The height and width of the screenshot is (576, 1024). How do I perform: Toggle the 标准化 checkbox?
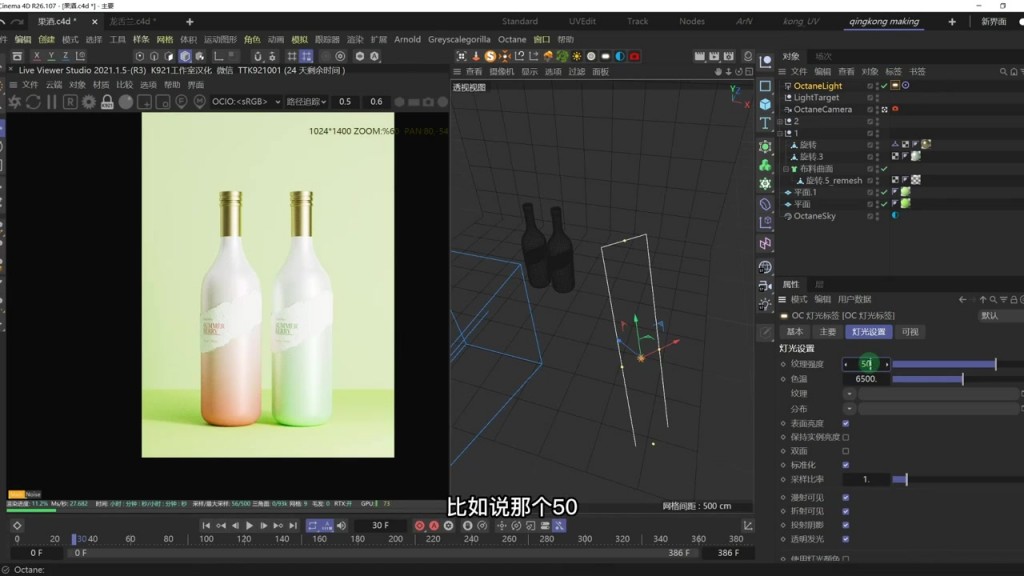point(846,465)
